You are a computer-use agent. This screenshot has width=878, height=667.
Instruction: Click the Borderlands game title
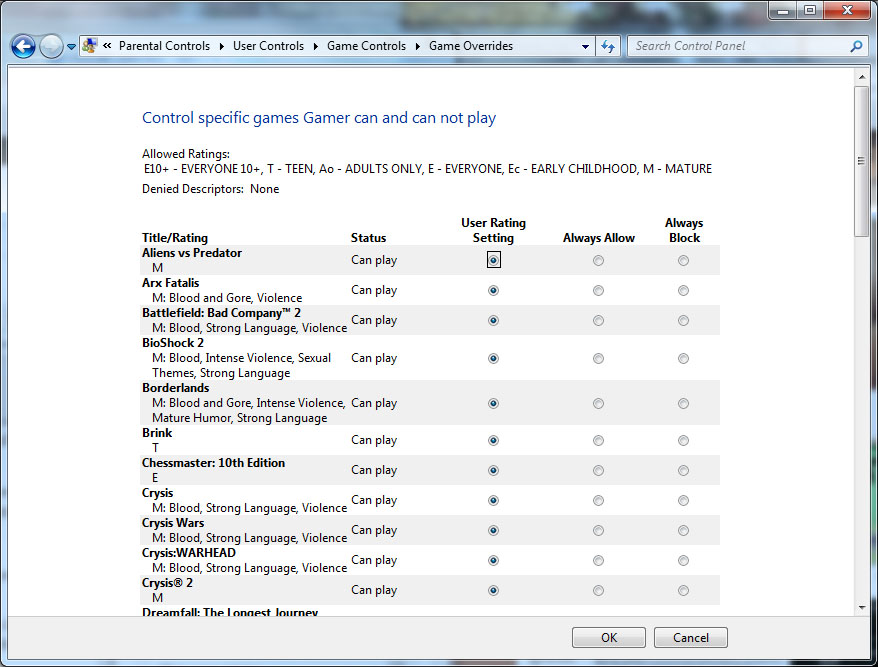point(175,388)
